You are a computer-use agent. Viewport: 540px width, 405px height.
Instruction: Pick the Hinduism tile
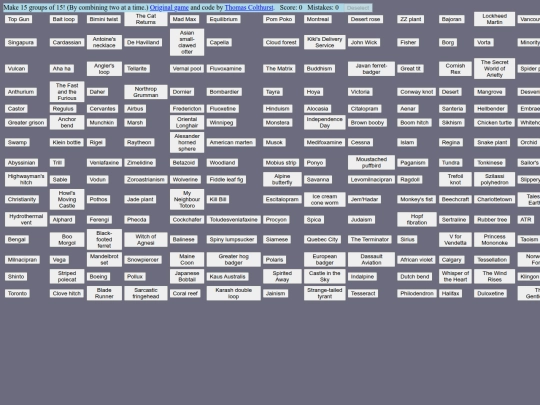click(x=278, y=109)
